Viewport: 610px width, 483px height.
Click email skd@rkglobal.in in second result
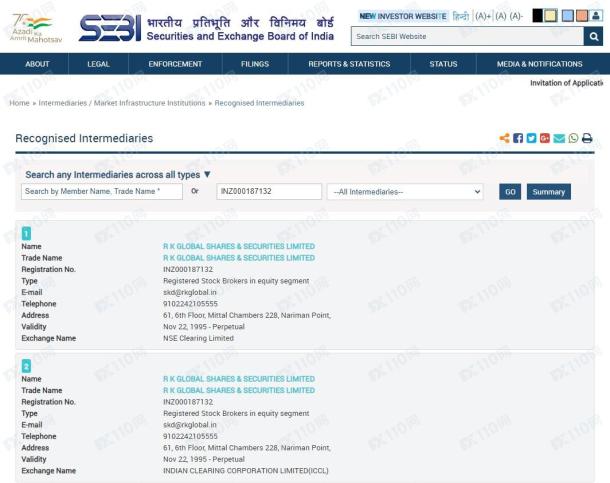(x=190, y=425)
